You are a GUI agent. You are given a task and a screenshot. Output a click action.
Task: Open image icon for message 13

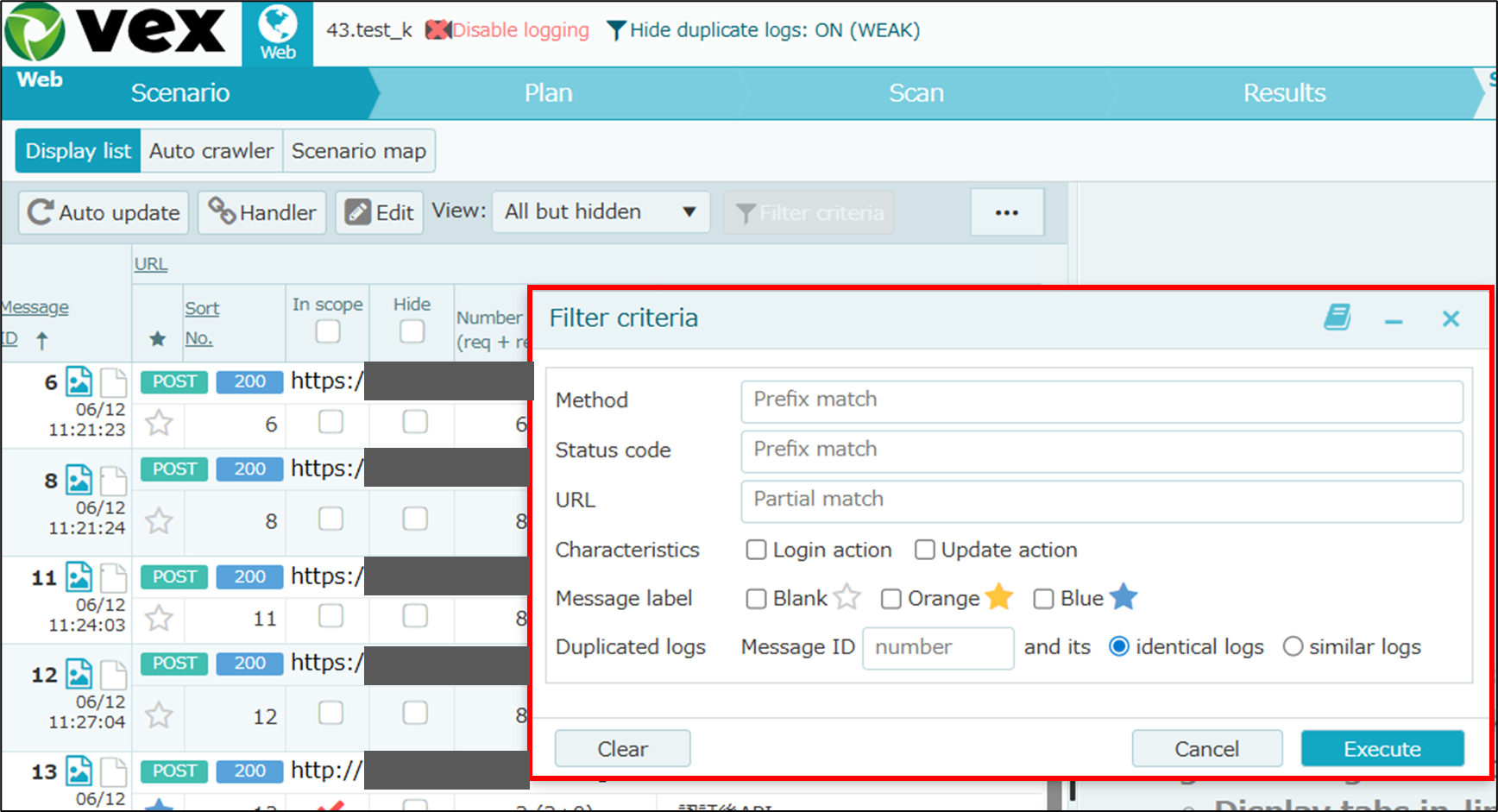point(79,771)
